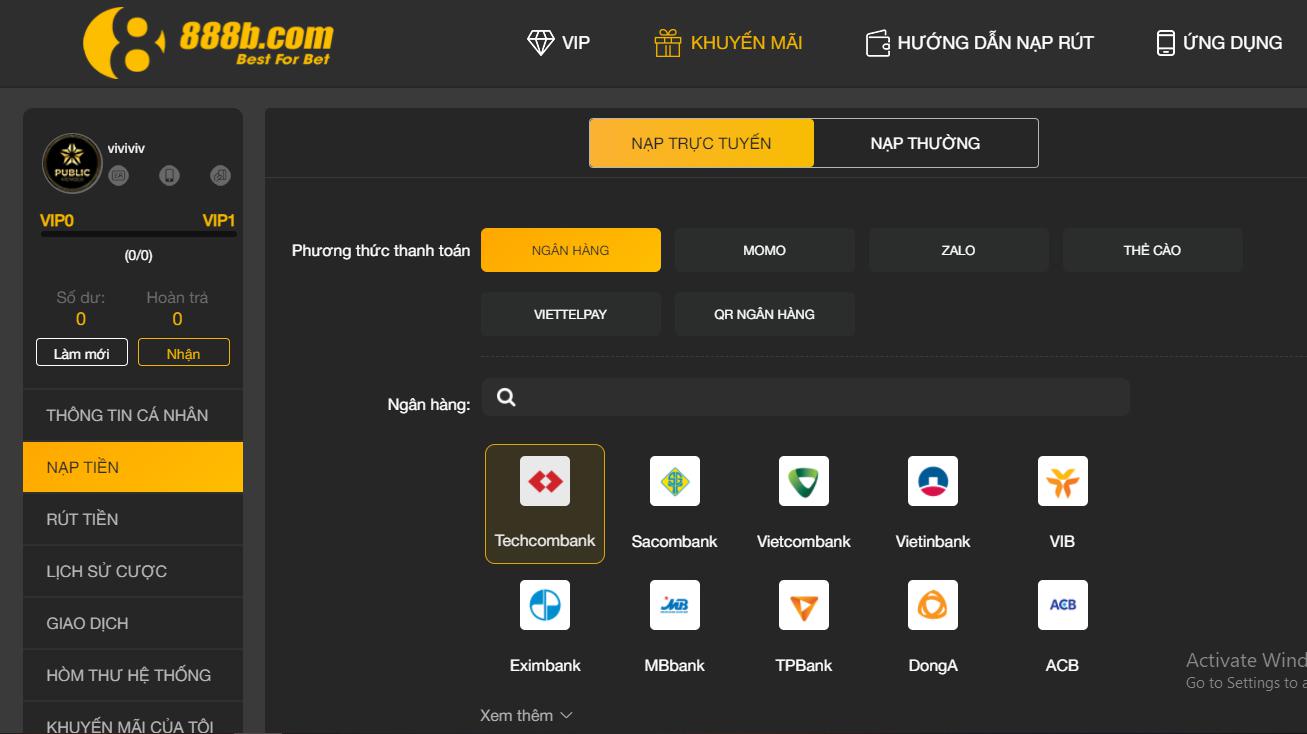Viewport: 1307px width, 734px height.
Task: Click the bank card verification icon
Action: pos(221,176)
